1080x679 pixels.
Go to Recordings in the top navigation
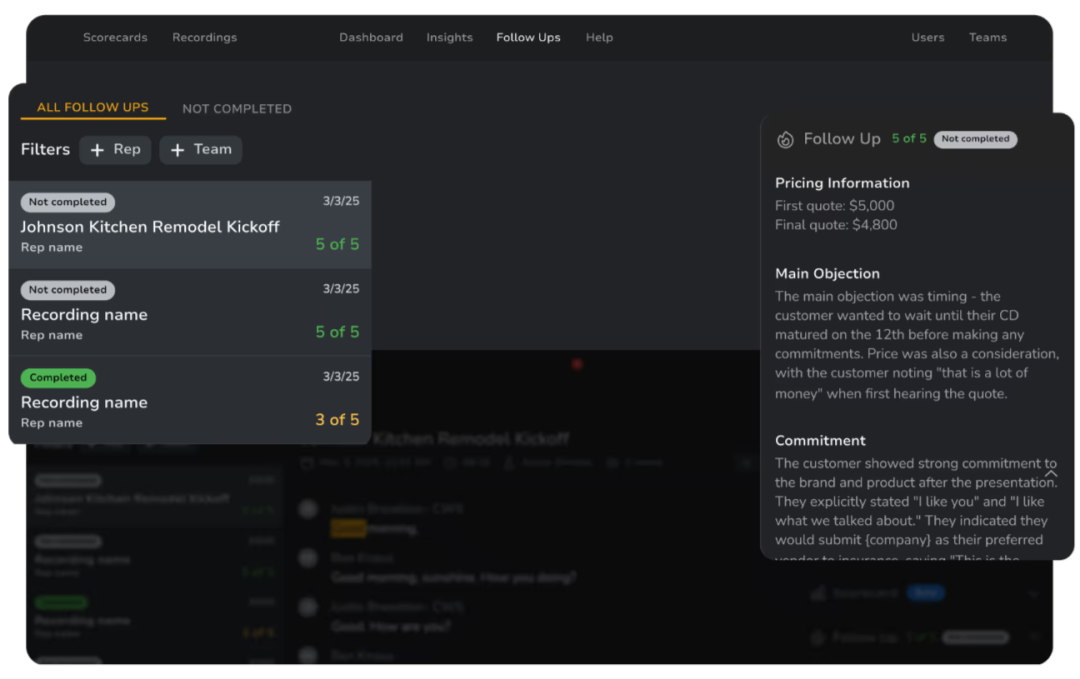[x=205, y=37]
